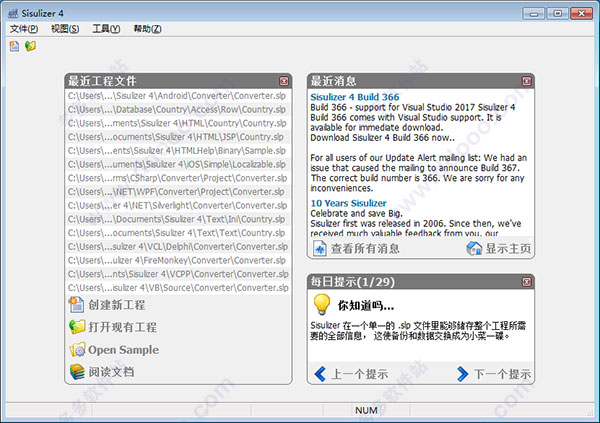Screen dimensions: 600x423
Task: Click the Open Sample folder icon
Action: click(77, 350)
